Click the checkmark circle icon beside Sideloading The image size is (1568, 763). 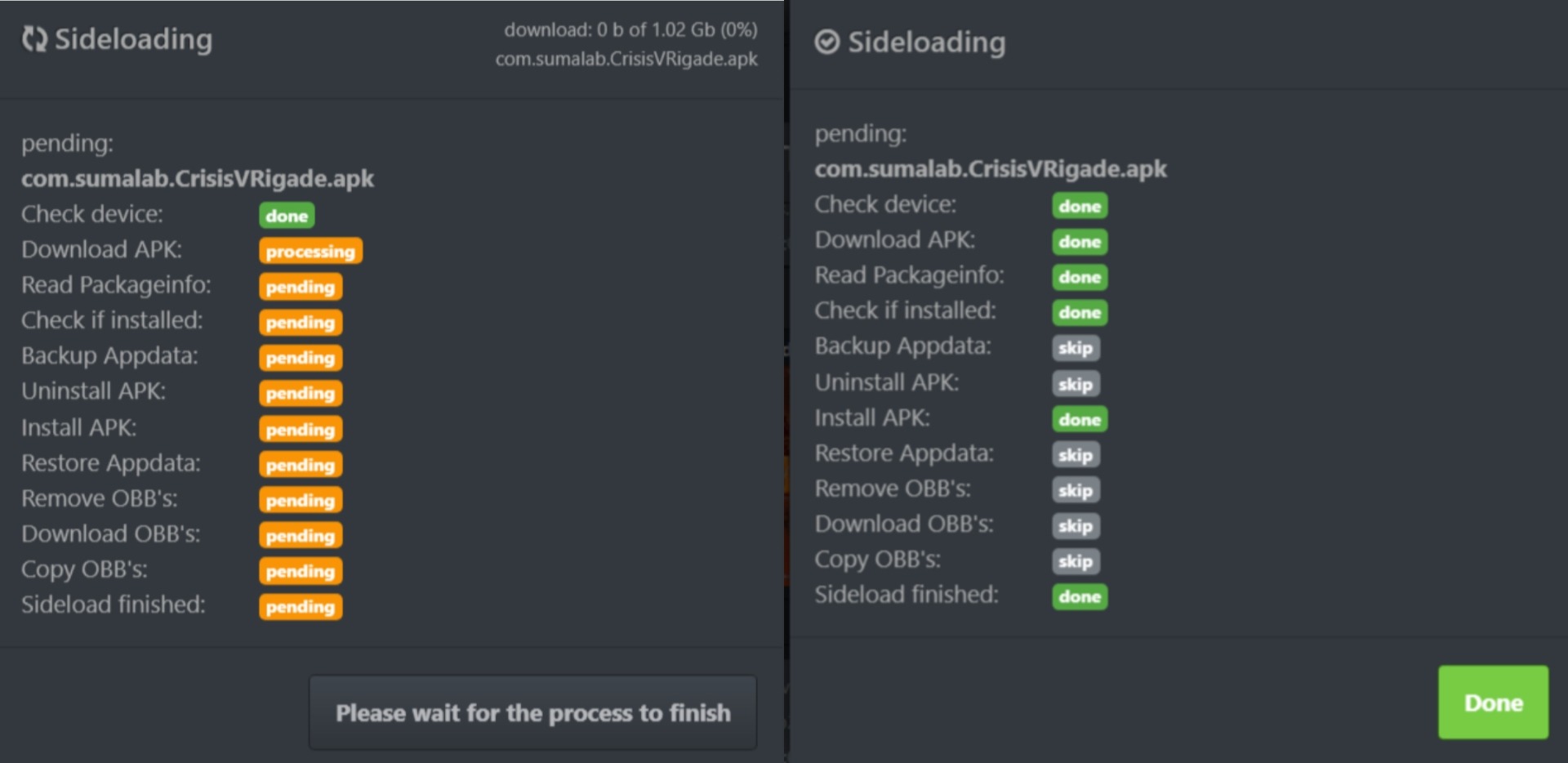(x=826, y=42)
